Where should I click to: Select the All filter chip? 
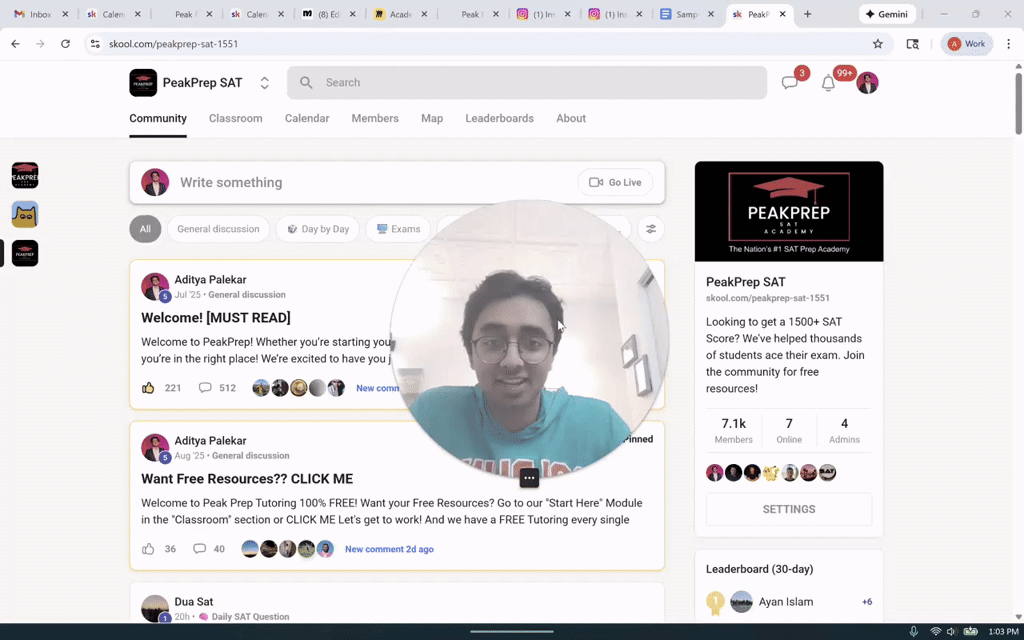coord(145,229)
